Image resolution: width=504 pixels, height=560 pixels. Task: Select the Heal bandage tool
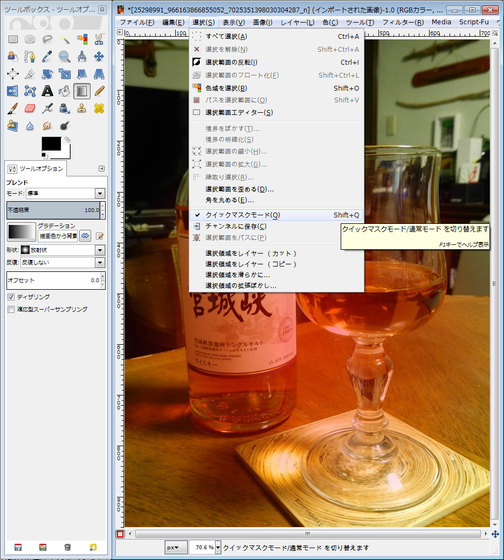[99, 109]
